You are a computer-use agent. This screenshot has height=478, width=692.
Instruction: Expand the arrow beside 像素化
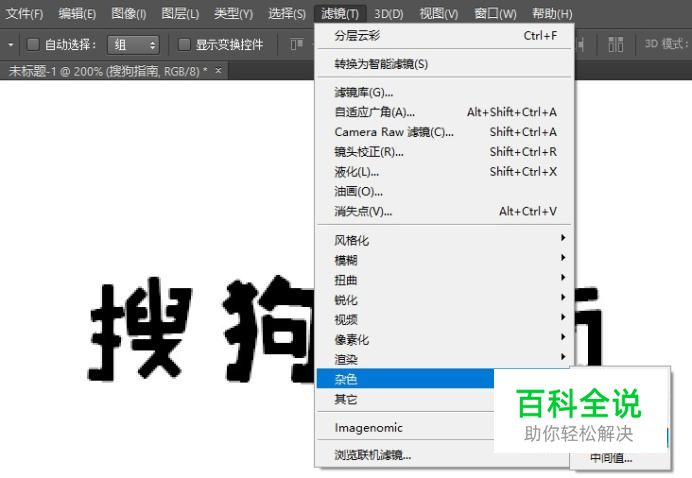coord(563,337)
